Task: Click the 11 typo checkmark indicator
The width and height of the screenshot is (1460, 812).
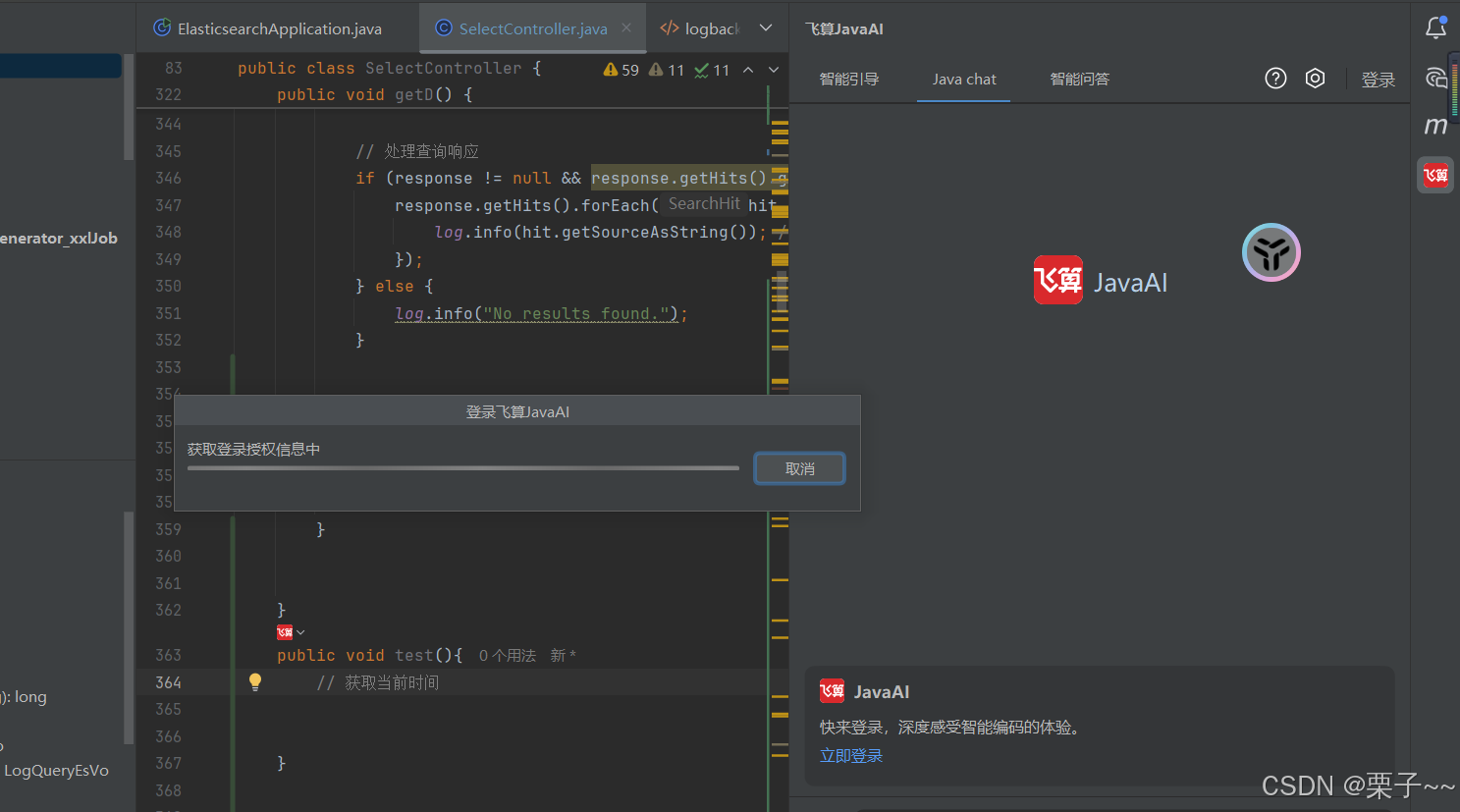Action: pyautogui.click(x=712, y=70)
